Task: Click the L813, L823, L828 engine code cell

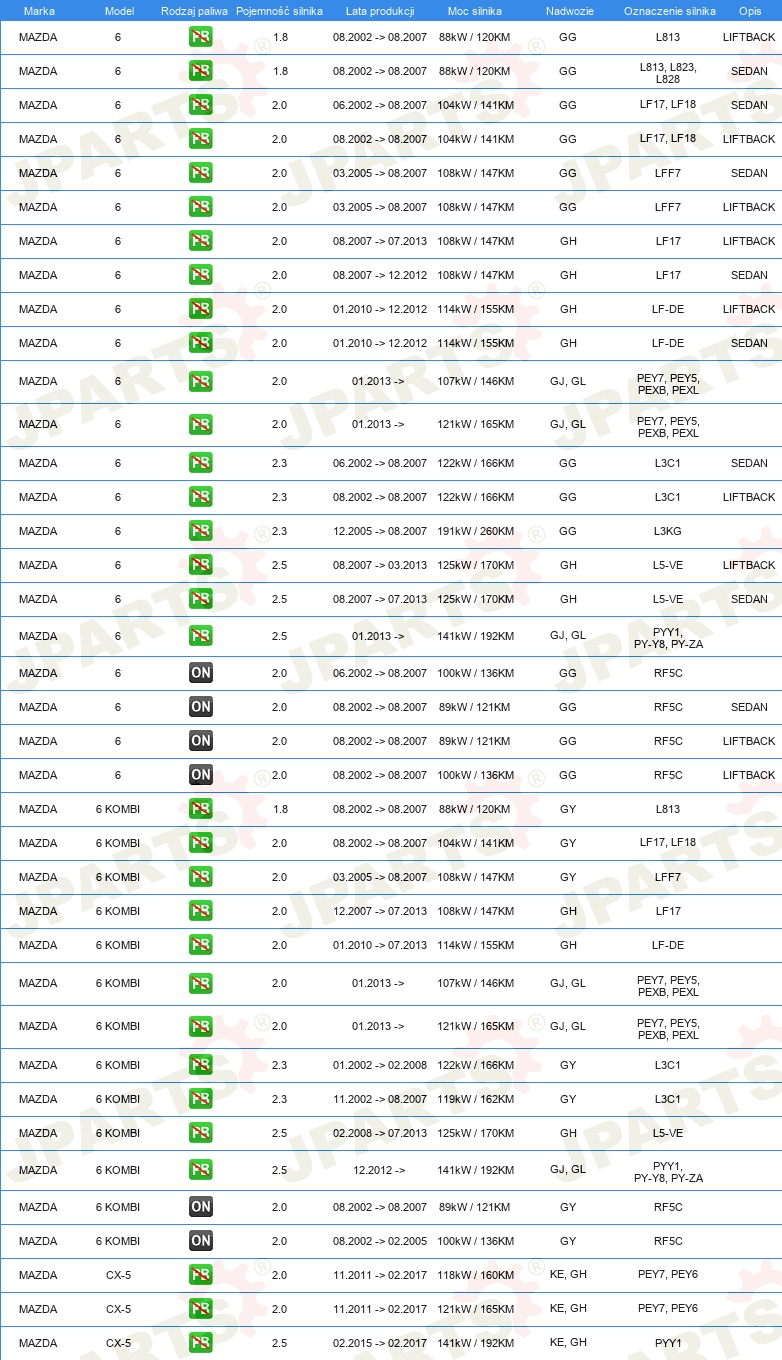Action: [x=668, y=72]
